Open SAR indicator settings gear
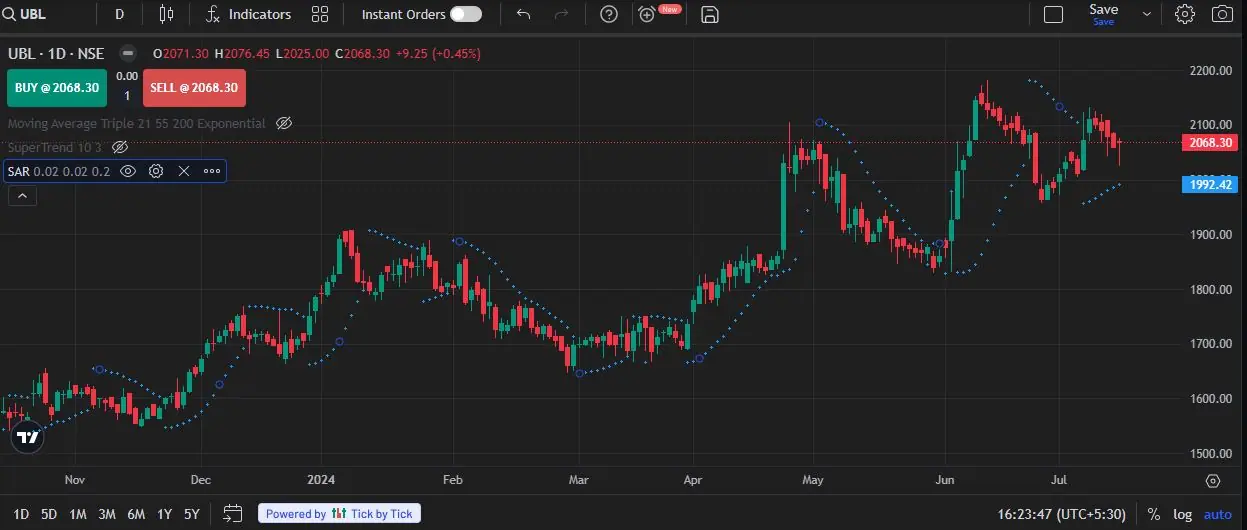The width and height of the screenshot is (1247, 530). [156, 171]
